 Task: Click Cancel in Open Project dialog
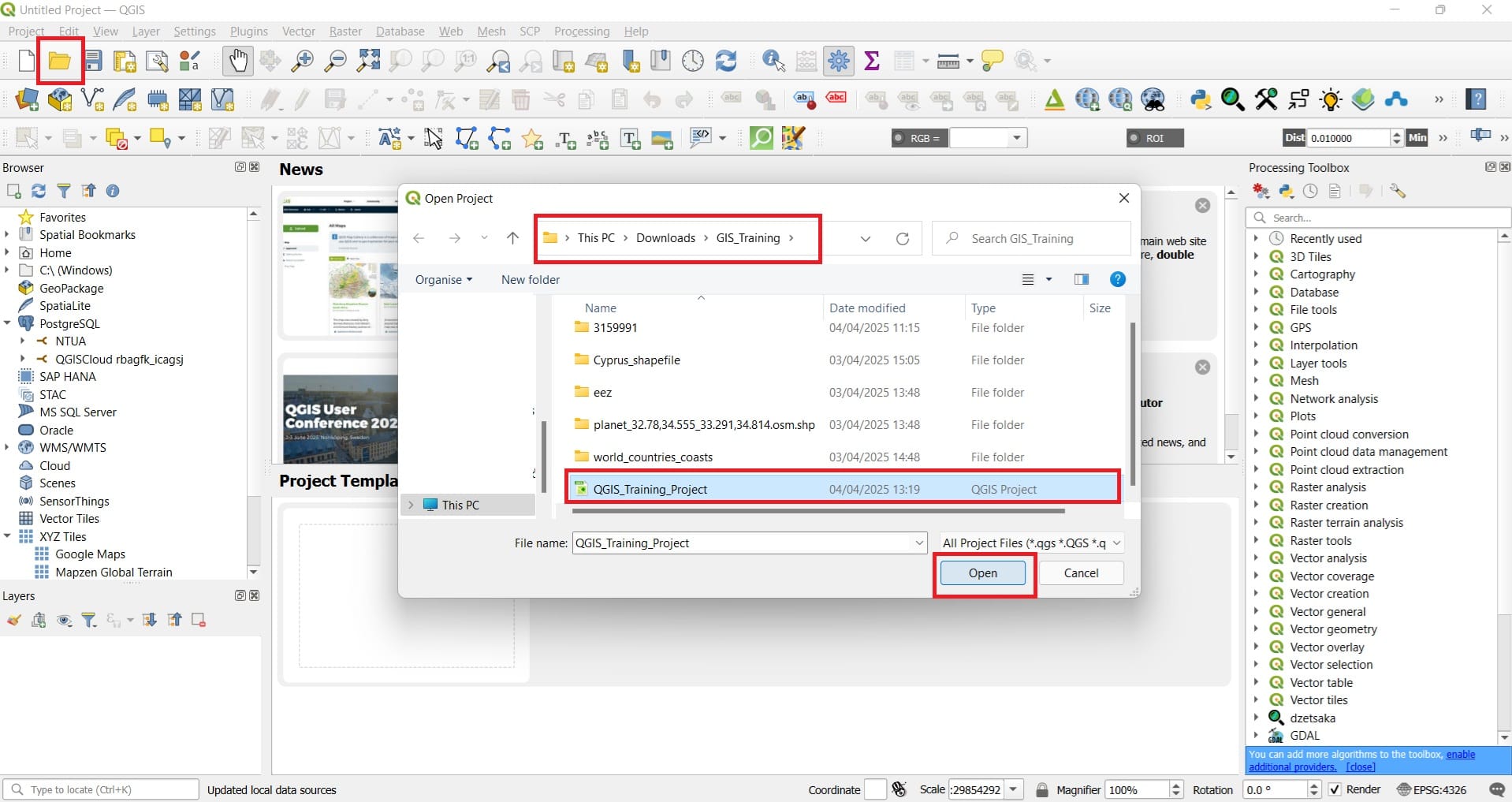click(x=1081, y=573)
